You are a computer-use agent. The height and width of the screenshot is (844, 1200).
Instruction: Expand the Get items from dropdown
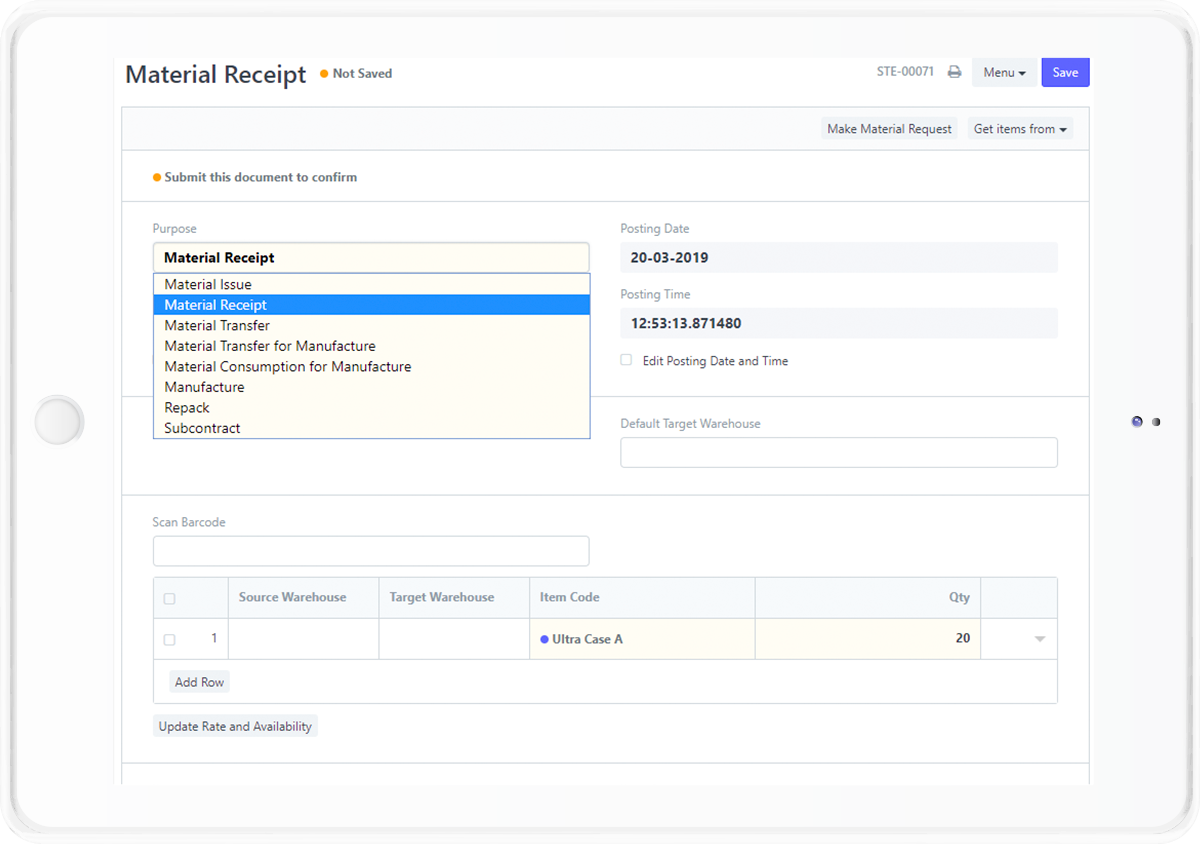click(x=1019, y=128)
